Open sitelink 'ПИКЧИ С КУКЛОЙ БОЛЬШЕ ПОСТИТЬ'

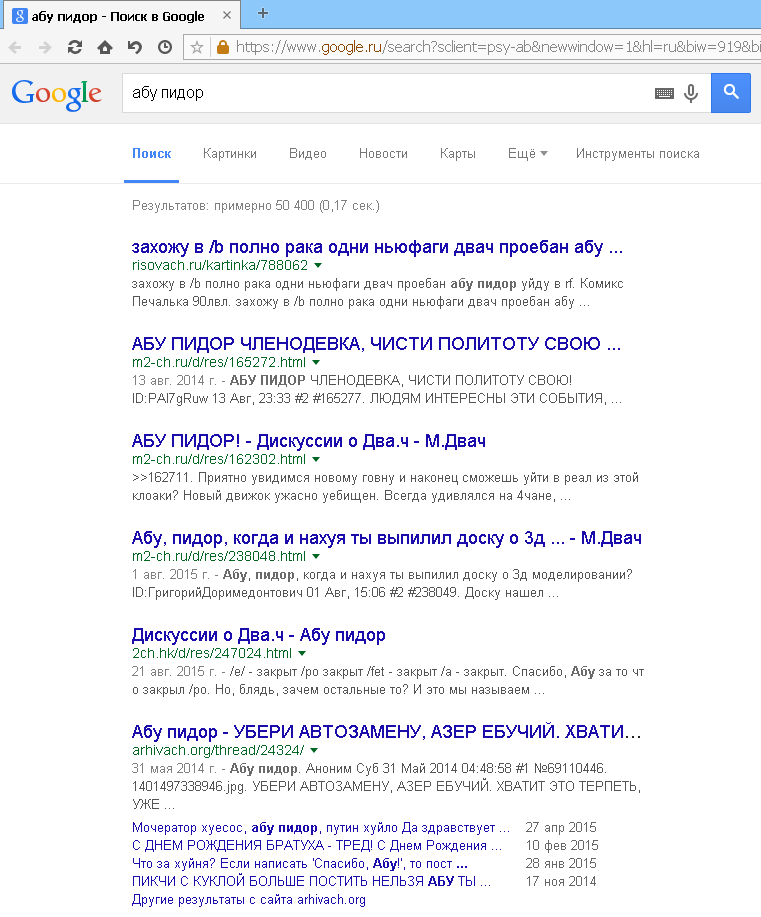(x=311, y=882)
